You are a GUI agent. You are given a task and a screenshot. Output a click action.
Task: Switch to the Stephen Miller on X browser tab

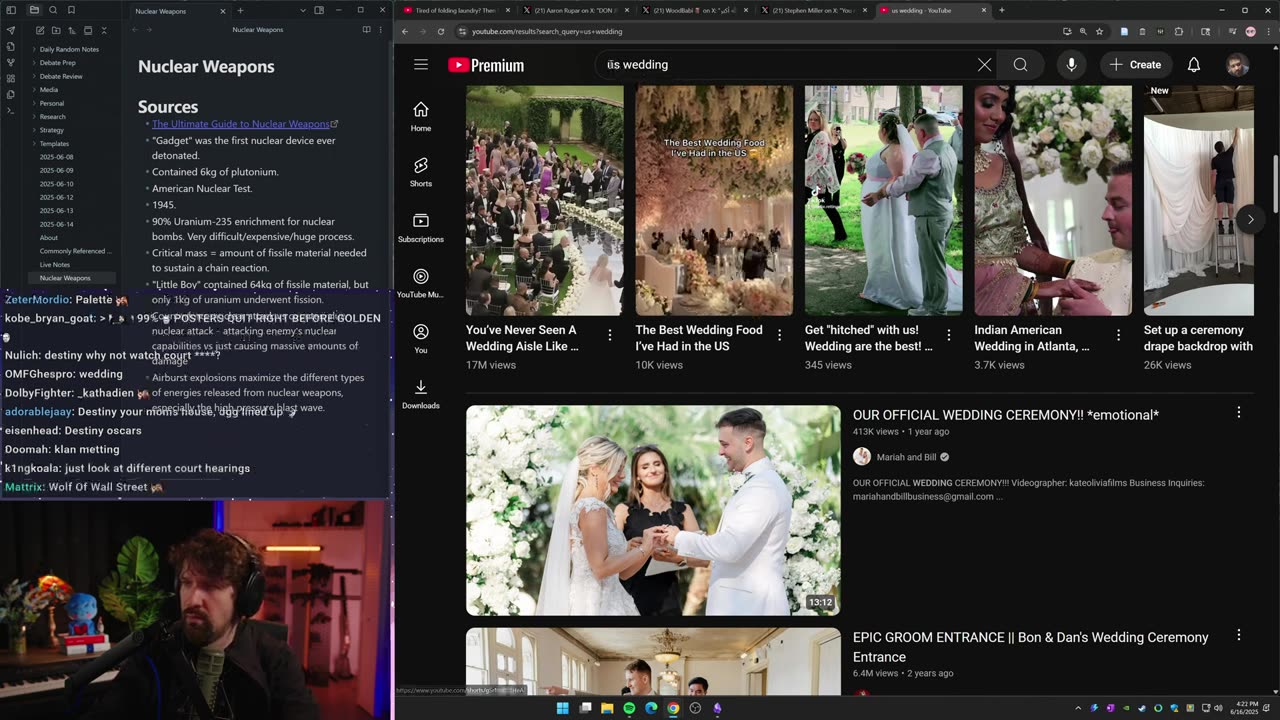click(813, 10)
